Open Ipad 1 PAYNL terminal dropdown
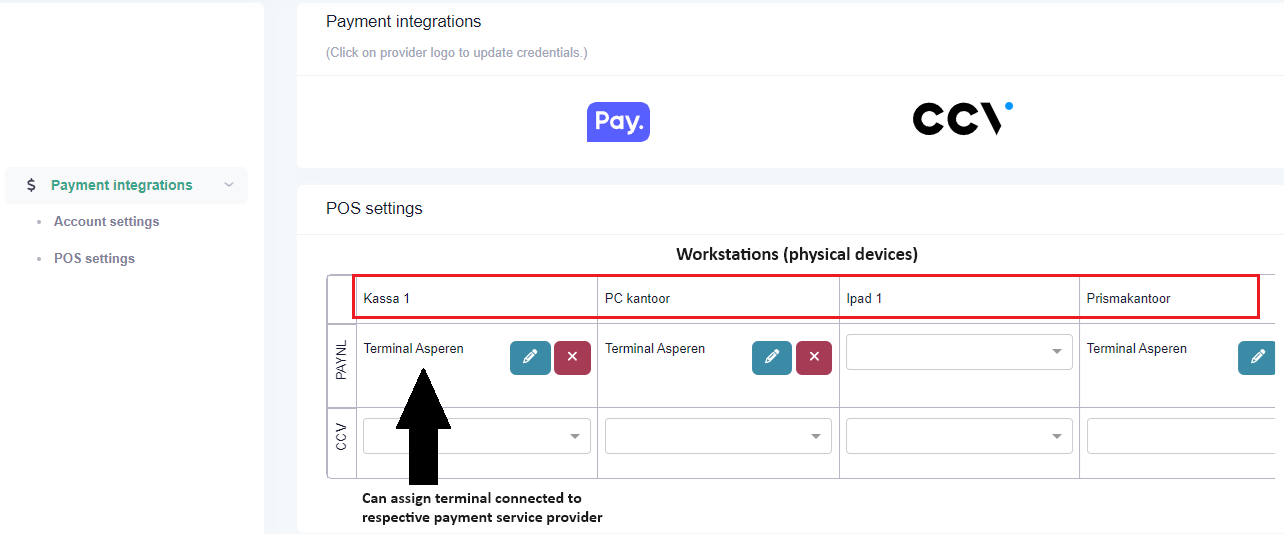 958,352
